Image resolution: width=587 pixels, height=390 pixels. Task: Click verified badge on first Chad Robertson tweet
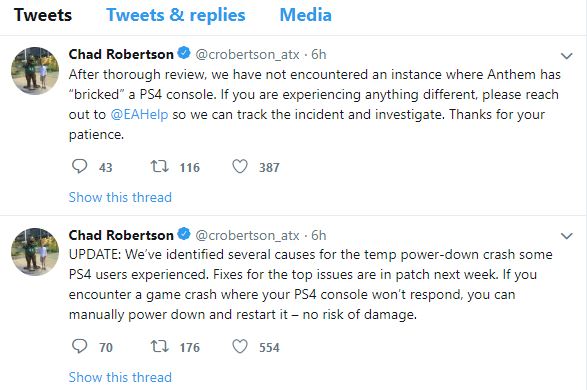tap(184, 53)
